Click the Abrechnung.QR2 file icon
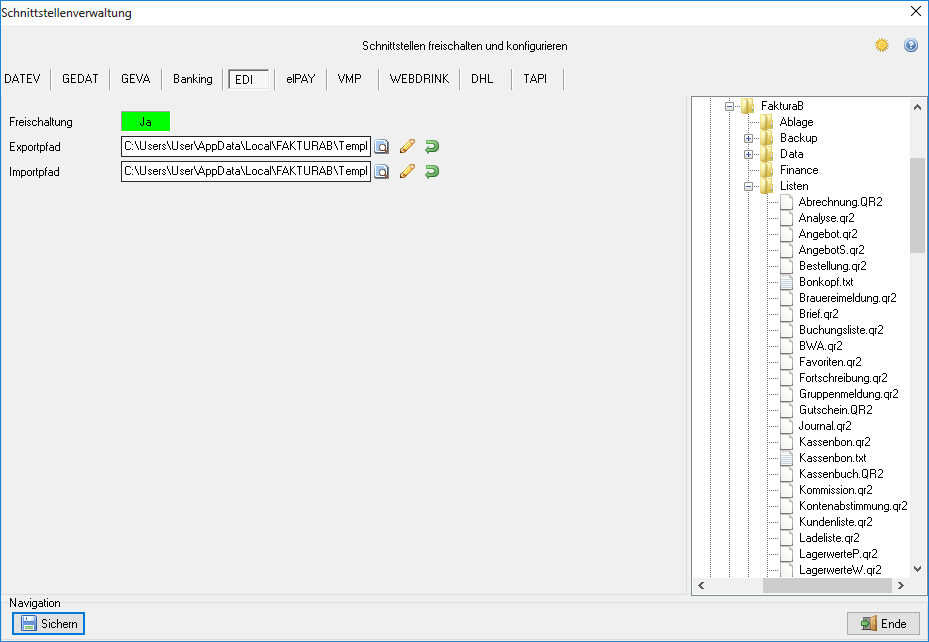 [786, 202]
